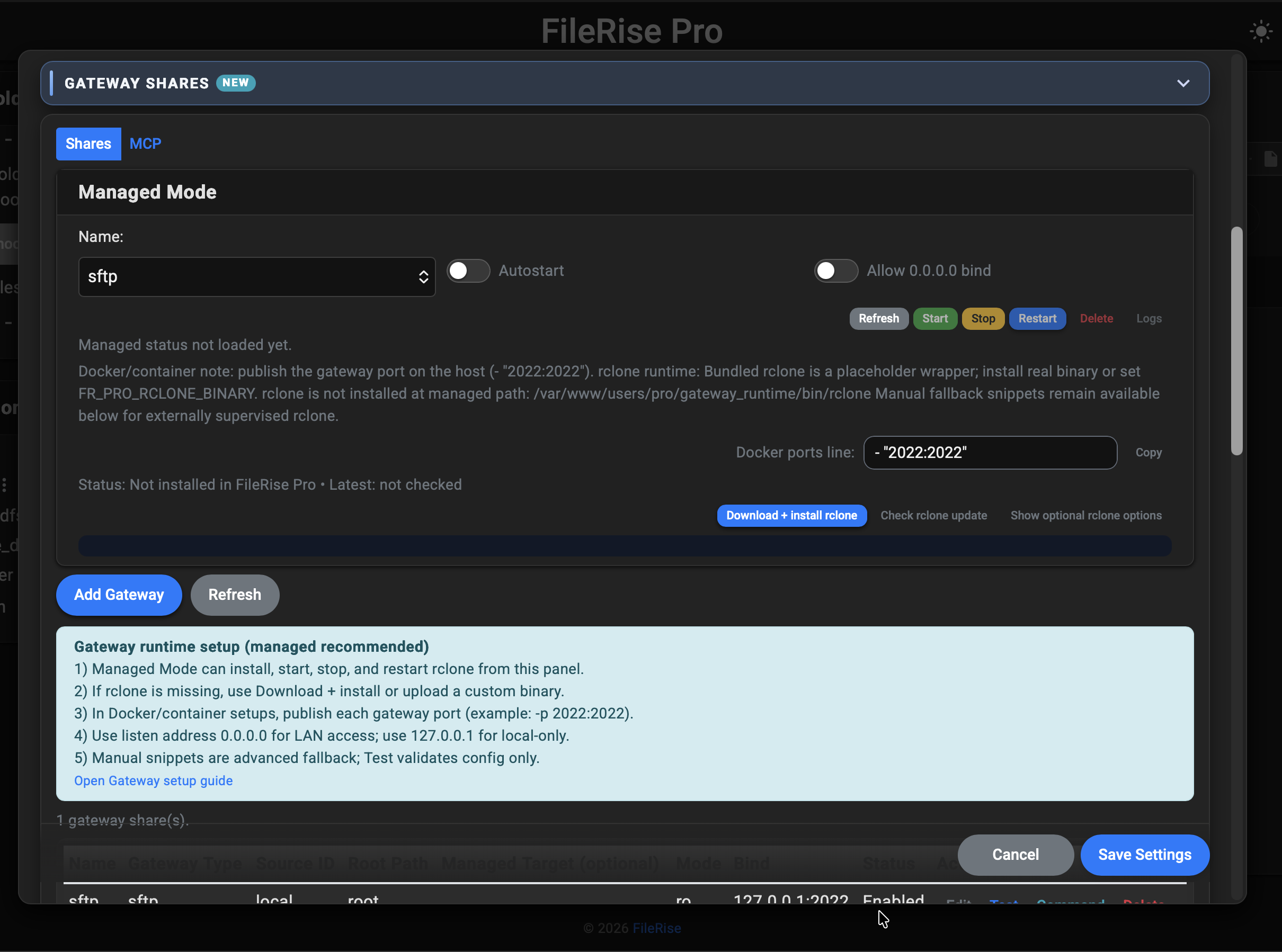Open the gateway name dropdown showing sftp
This screenshot has height=952, width=1282.
pyautogui.click(x=256, y=276)
